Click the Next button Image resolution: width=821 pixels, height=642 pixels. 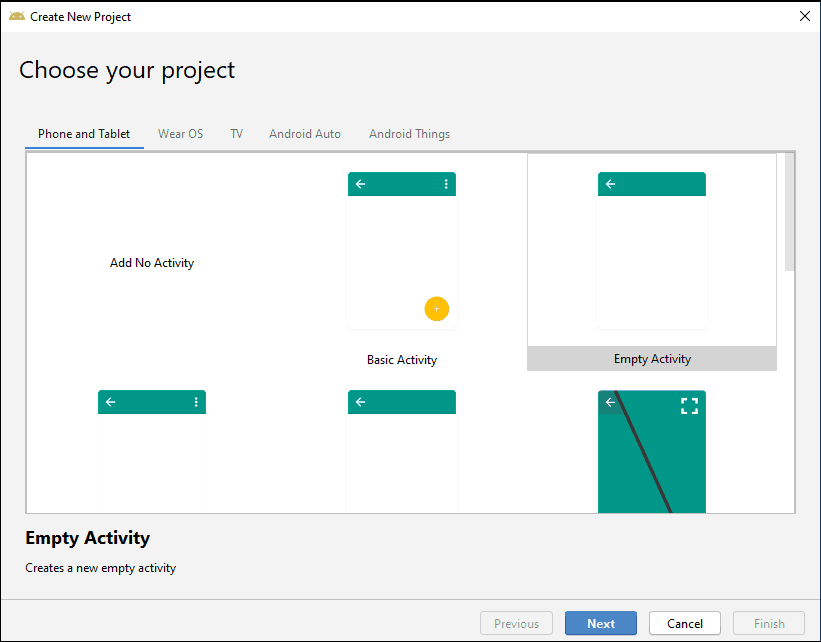click(x=601, y=623)
